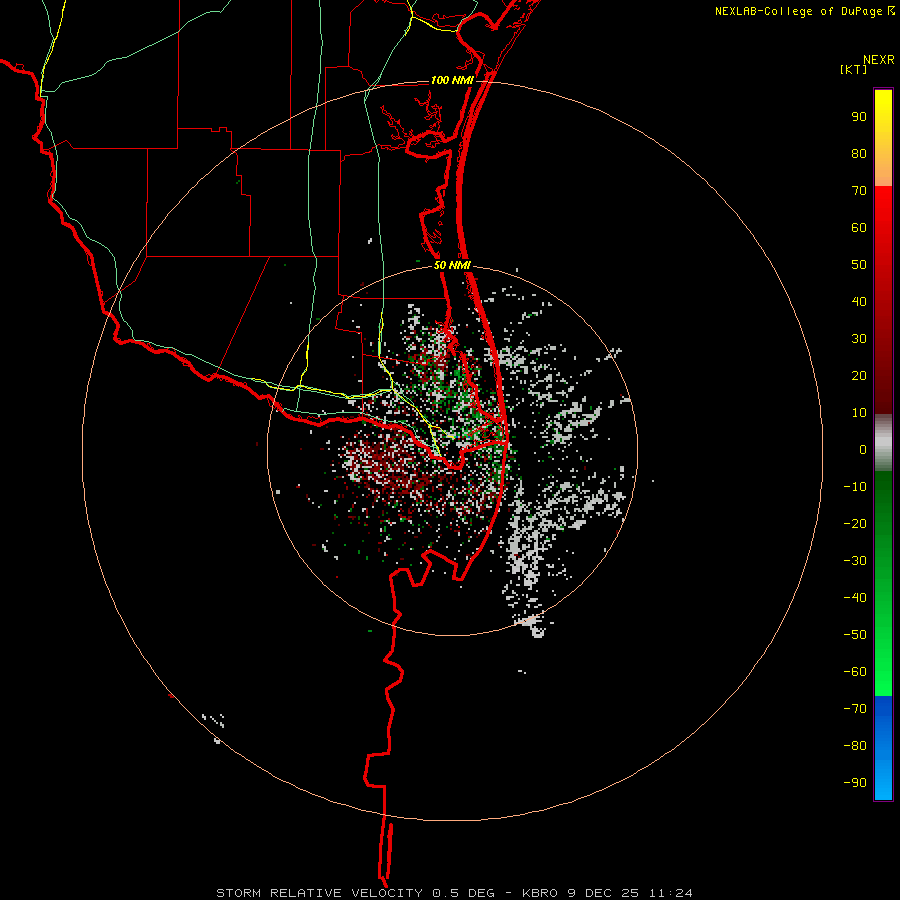This screenshot has height=900, width=900.
Task: Click the -10 value on velocity scale
Action: point(855,487)
